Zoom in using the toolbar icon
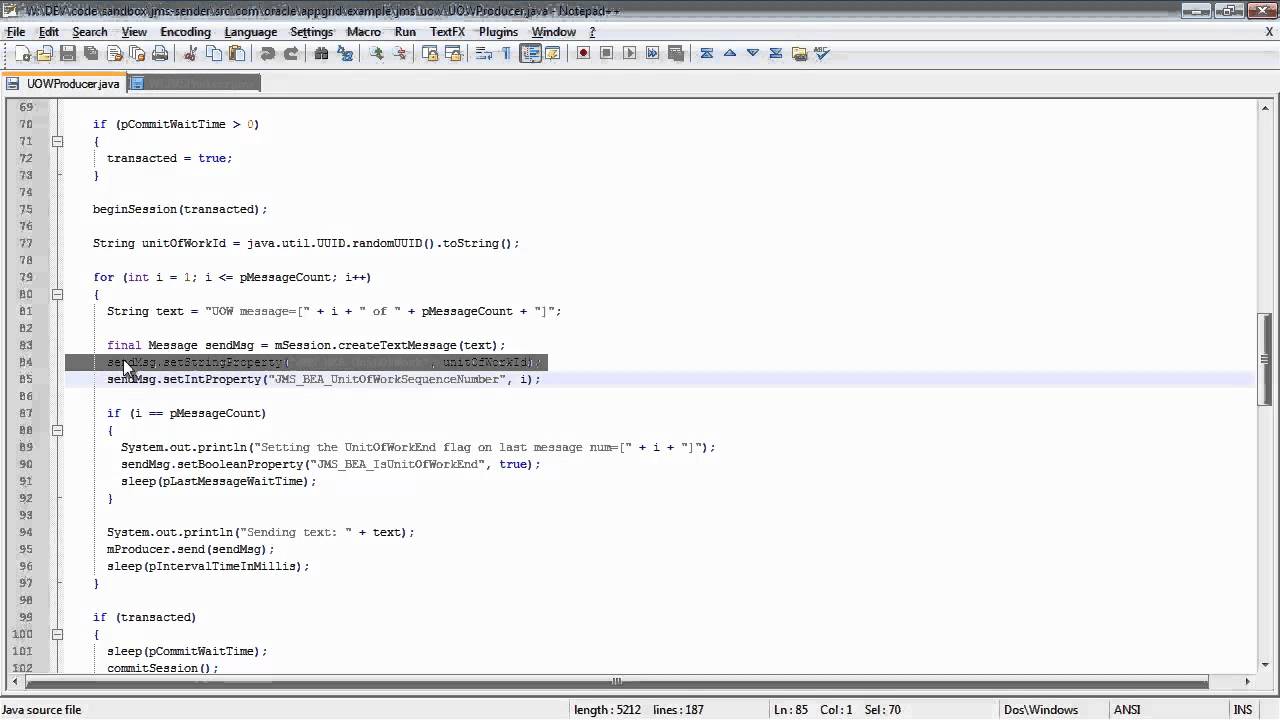 (x=376, y=53)
